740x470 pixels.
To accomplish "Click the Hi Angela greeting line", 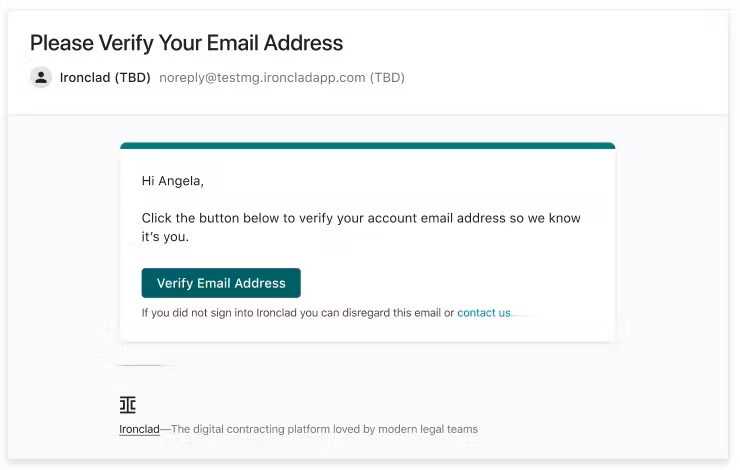I will [173, 181].
